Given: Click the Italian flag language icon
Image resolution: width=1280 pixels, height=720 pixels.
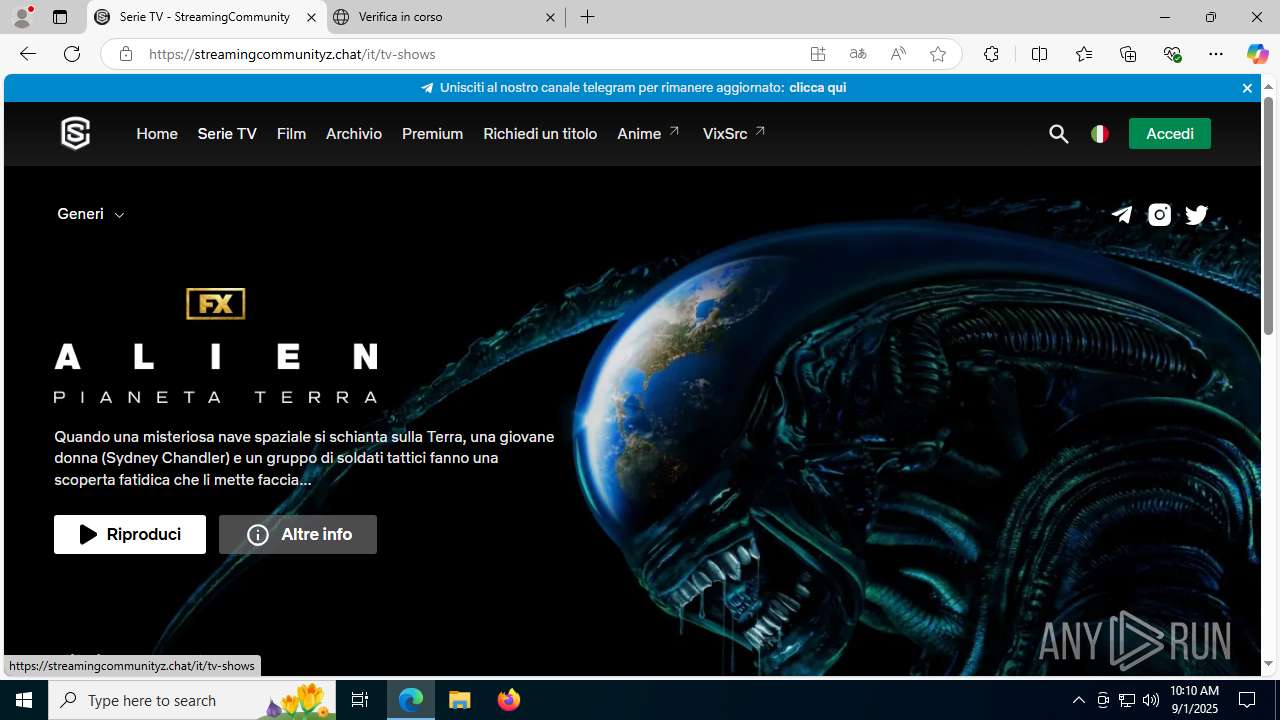Looking at the screenshot, I should (x=1100, y=134).
